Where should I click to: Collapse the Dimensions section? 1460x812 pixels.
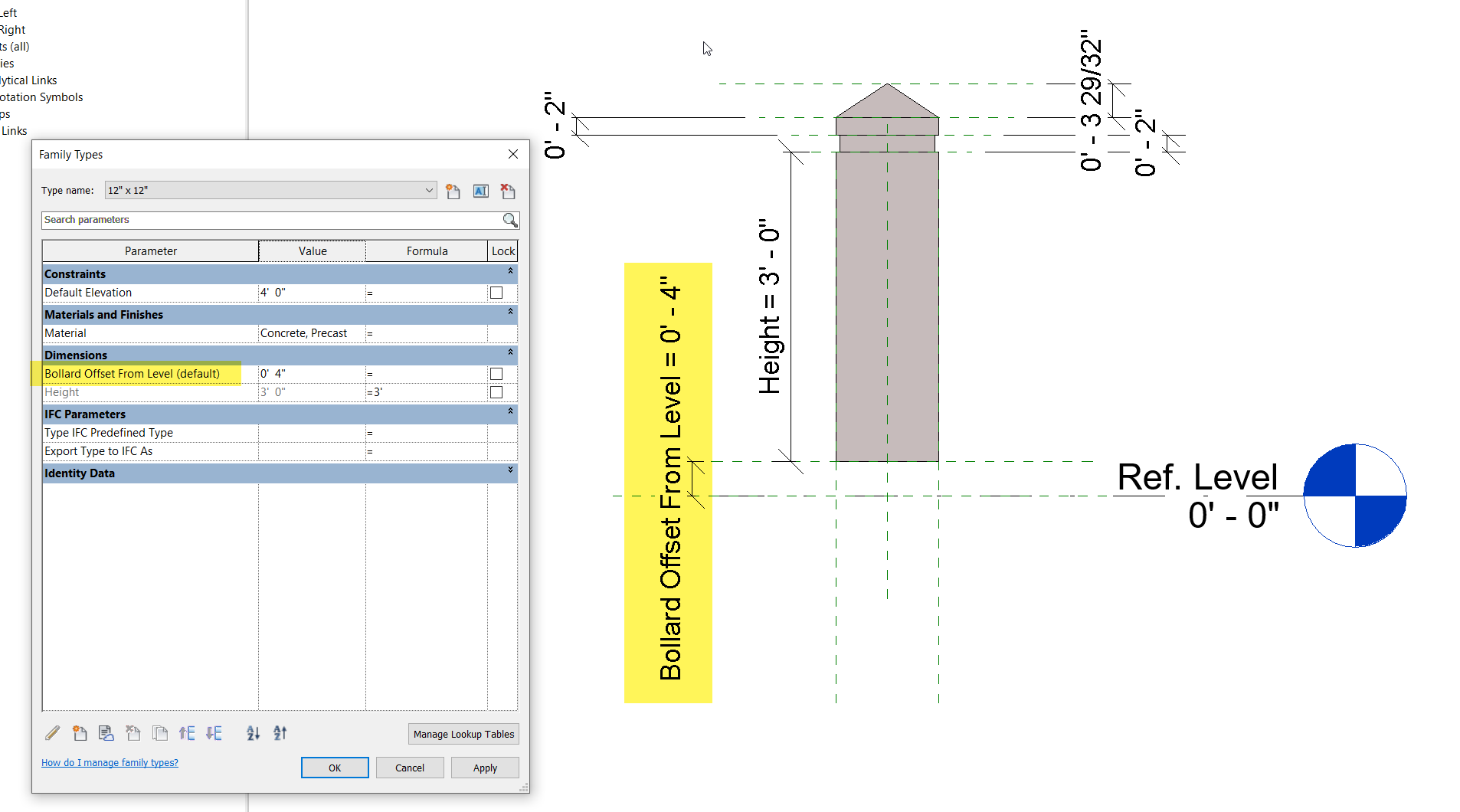(x=510, y=353)
